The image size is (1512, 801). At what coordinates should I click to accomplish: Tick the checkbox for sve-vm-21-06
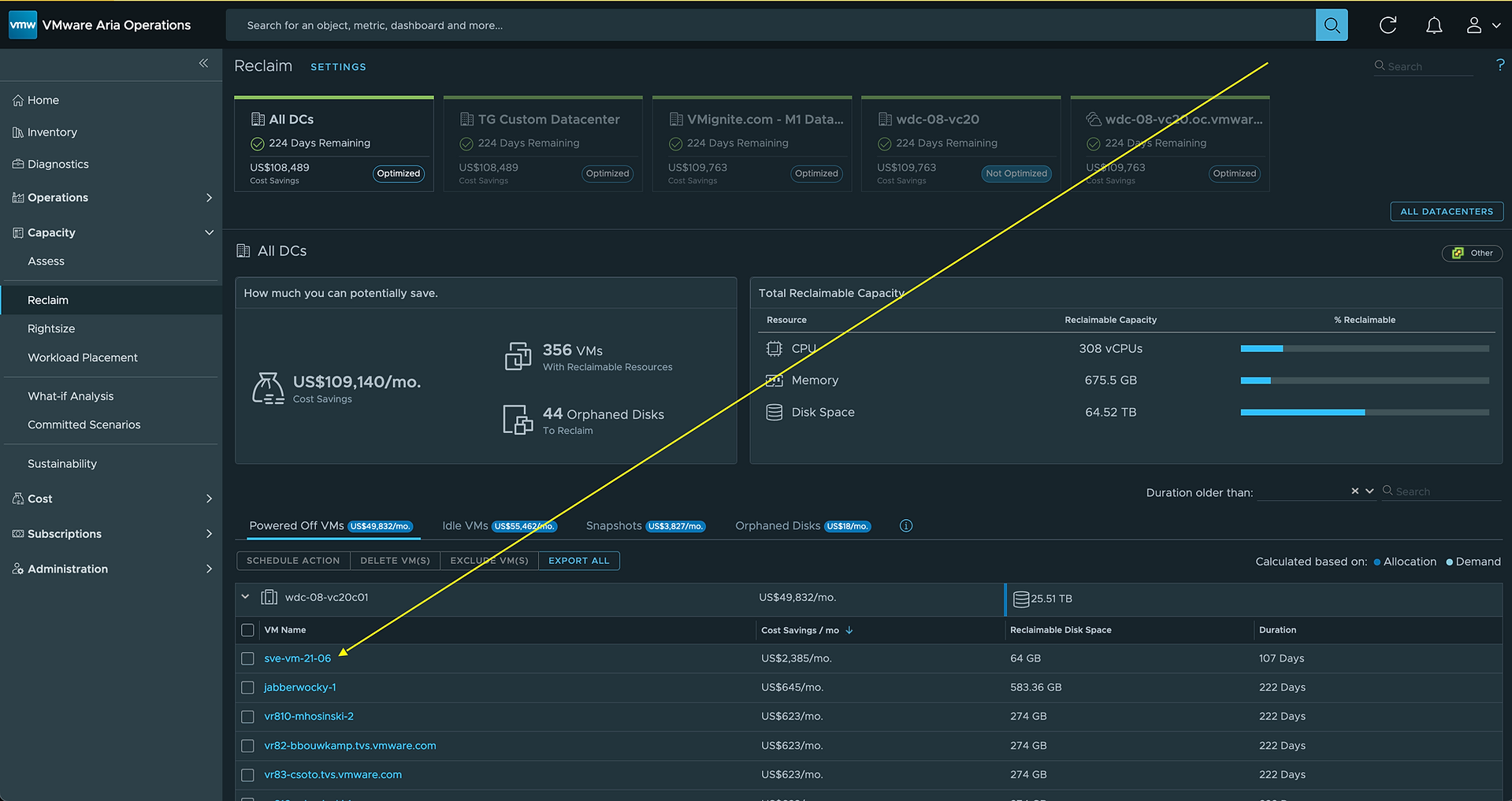pos(247,658)
